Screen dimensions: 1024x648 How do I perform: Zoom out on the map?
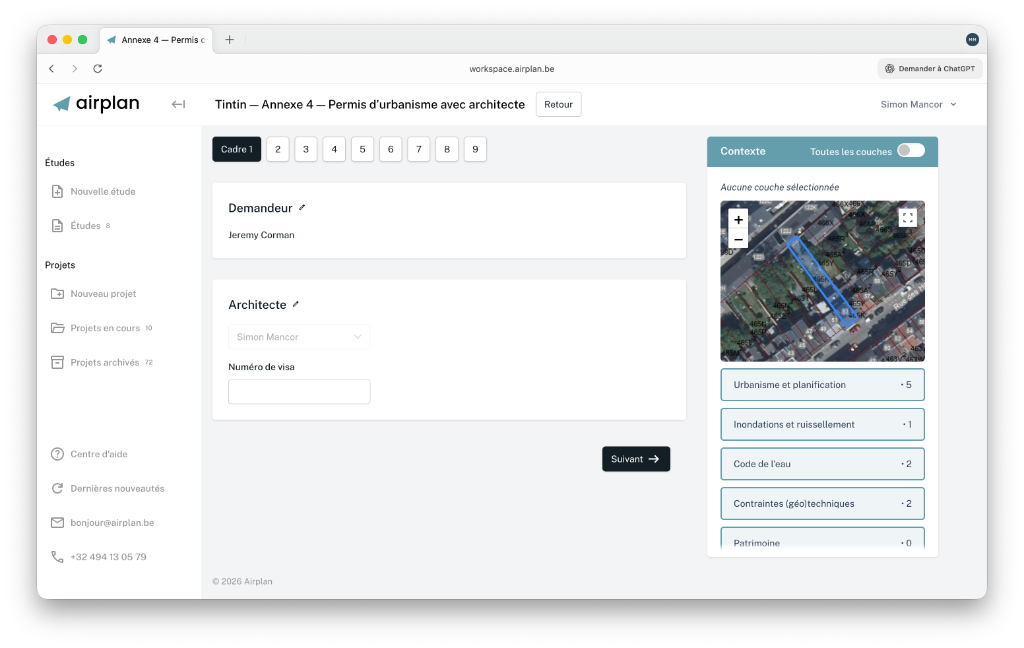tap(738, 239)
